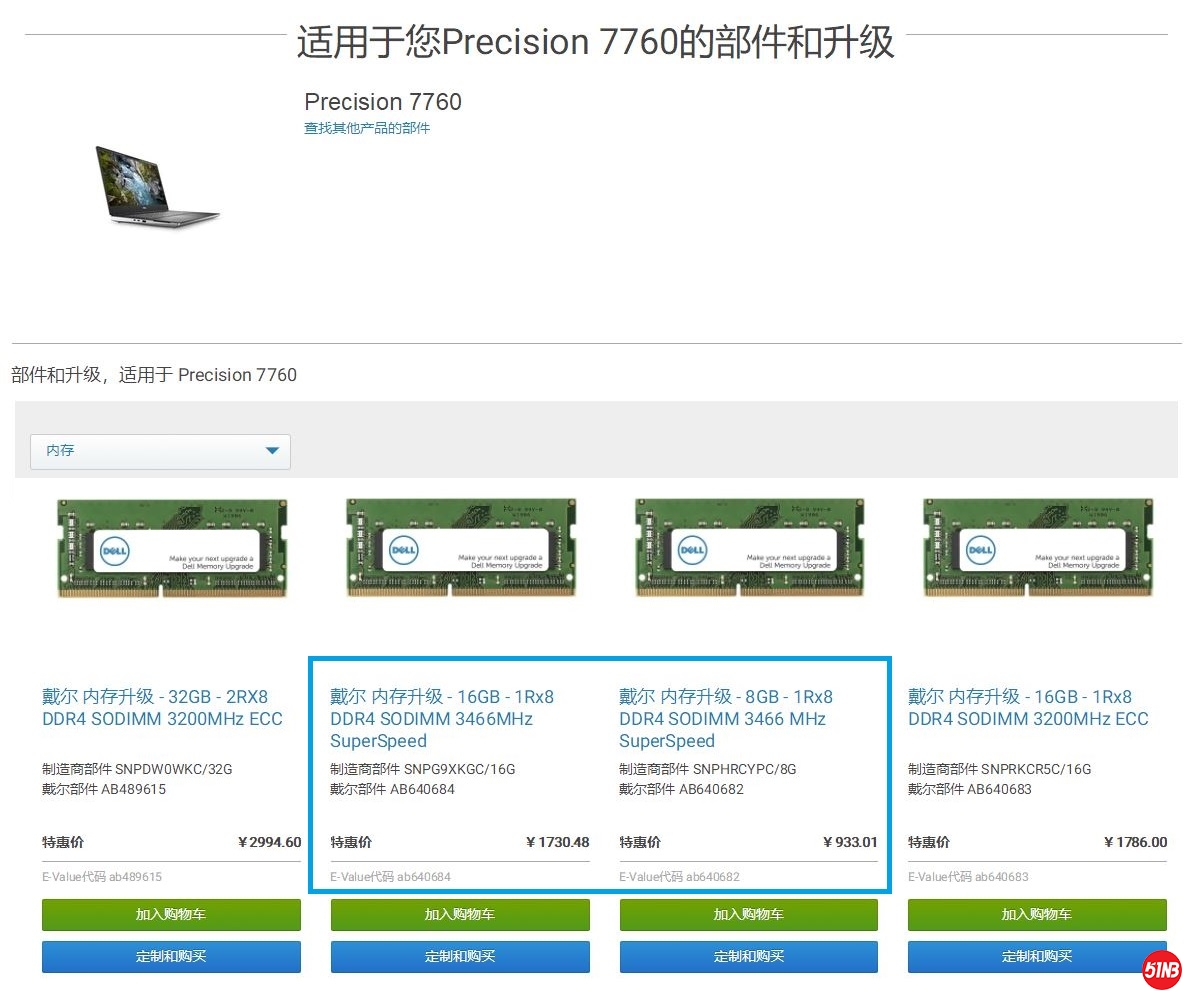Image resolution: width=1192 pixels, height=1000 pixels.
Task: Click 戴尔部件 AB640683 text
Action: pyautogui.click(x=969, y=789)
